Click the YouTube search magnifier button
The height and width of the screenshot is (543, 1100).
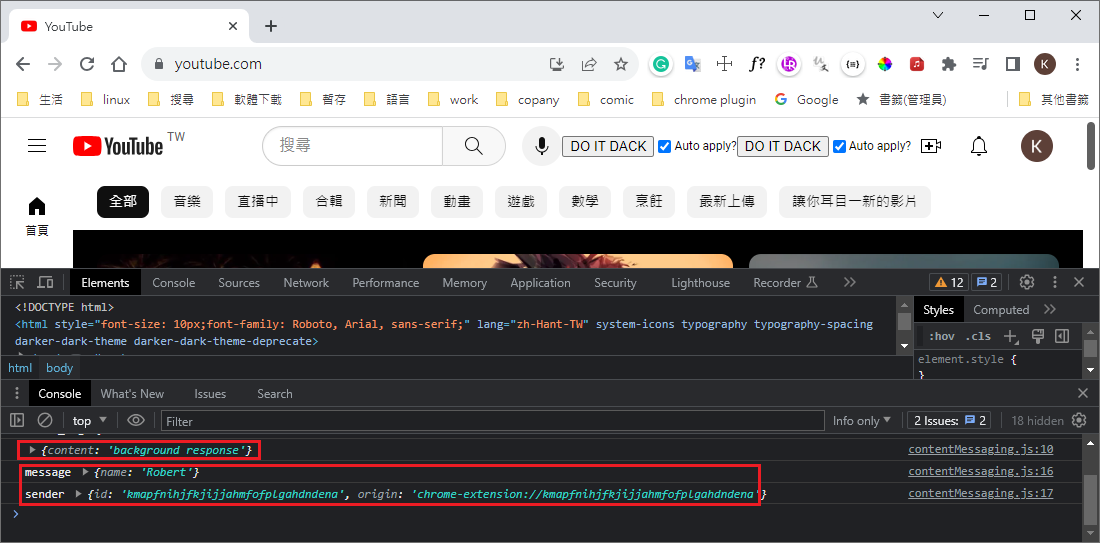point(475,146)
